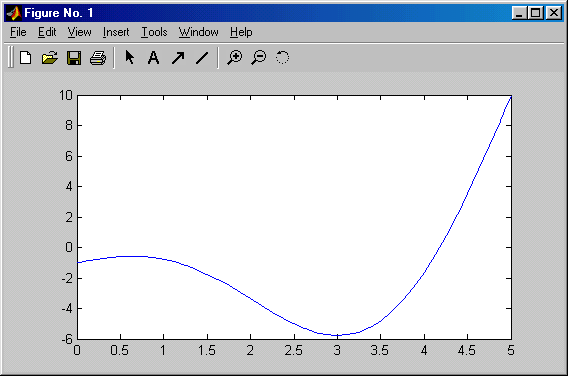This screenshot has height=376, width=568.
Task: Click y-axis tick label 6
Action: 69,156
